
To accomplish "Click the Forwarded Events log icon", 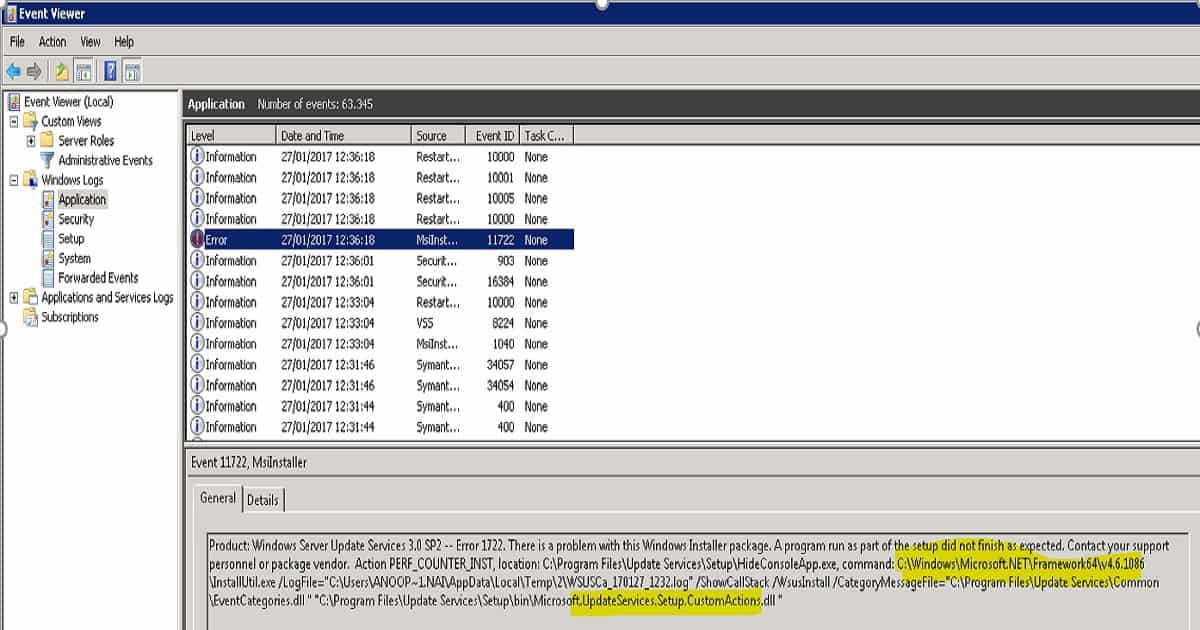I will (x=49, y=278).
